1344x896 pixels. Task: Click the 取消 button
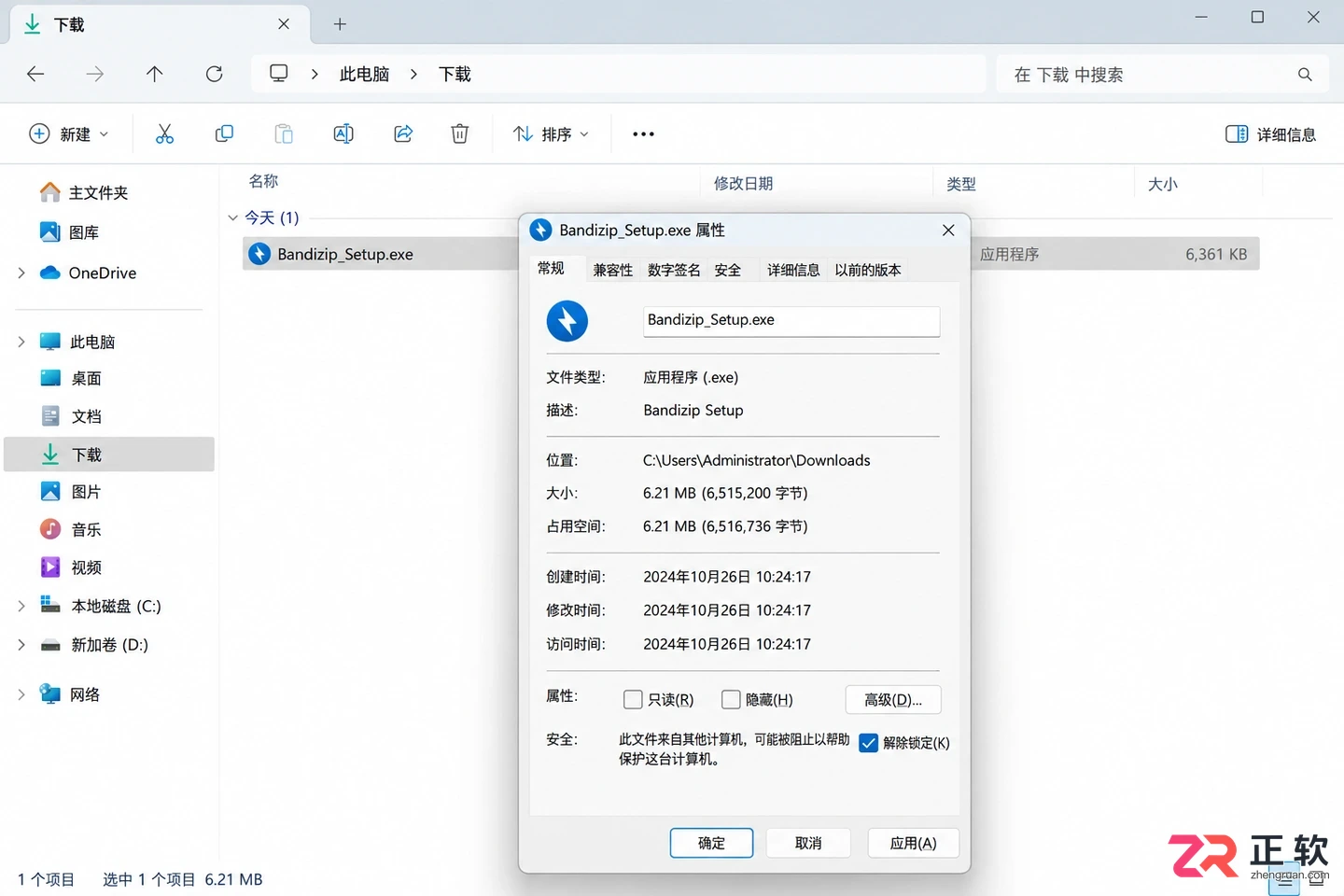coord(808,843)
